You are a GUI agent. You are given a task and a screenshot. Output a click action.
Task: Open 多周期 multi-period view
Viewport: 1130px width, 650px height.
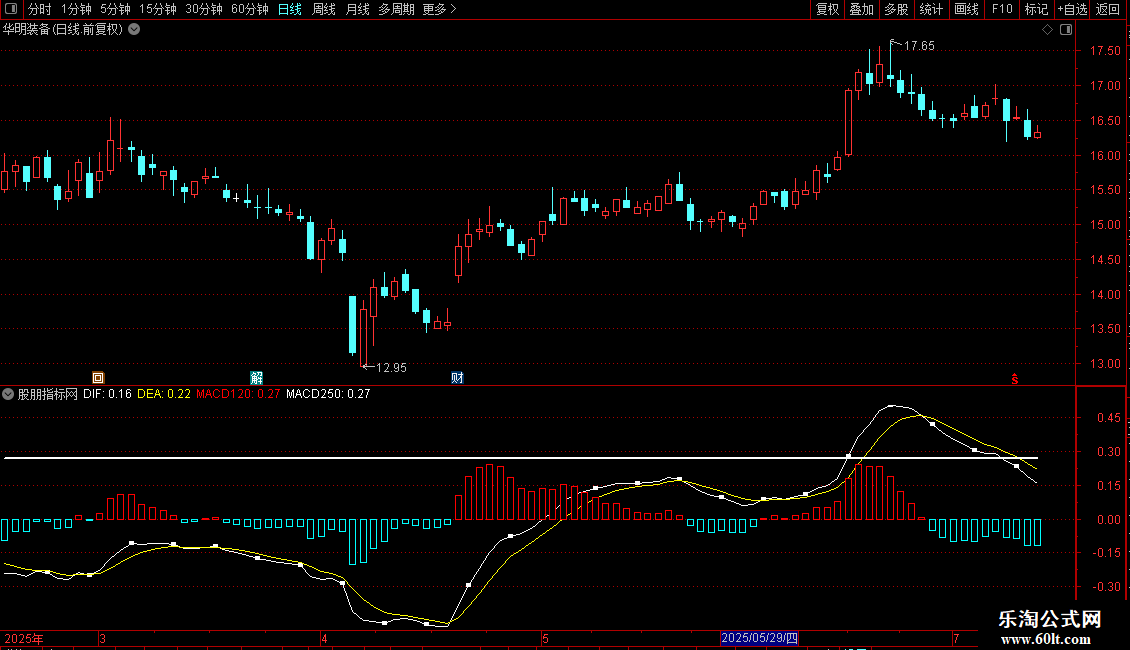[396, 9]
